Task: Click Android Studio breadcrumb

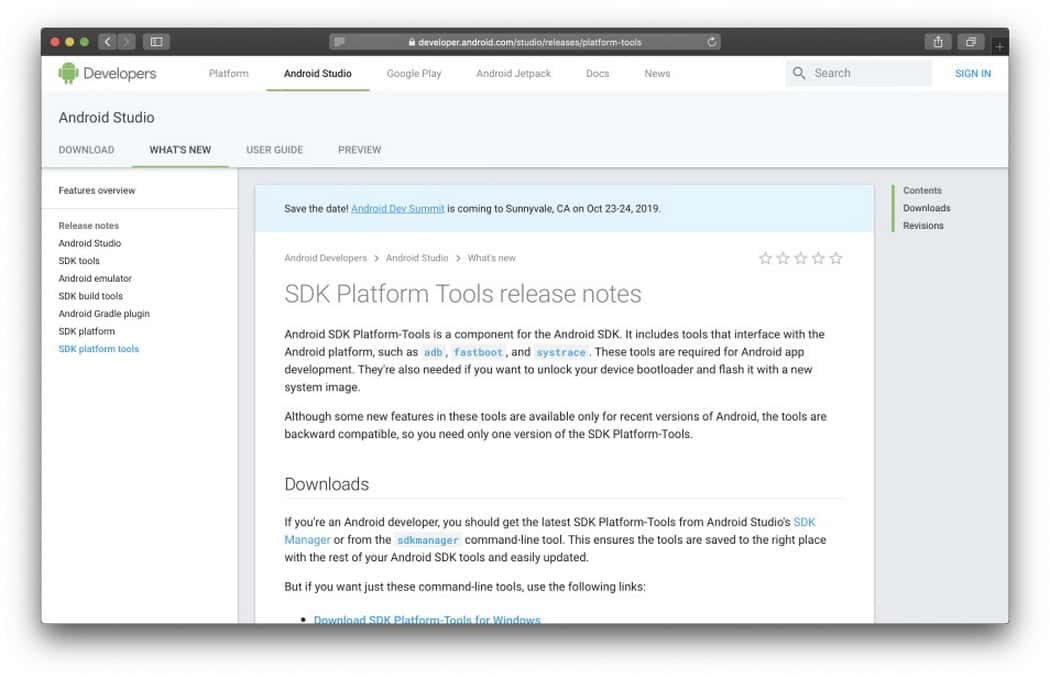Action: click(x=417, y=258)
